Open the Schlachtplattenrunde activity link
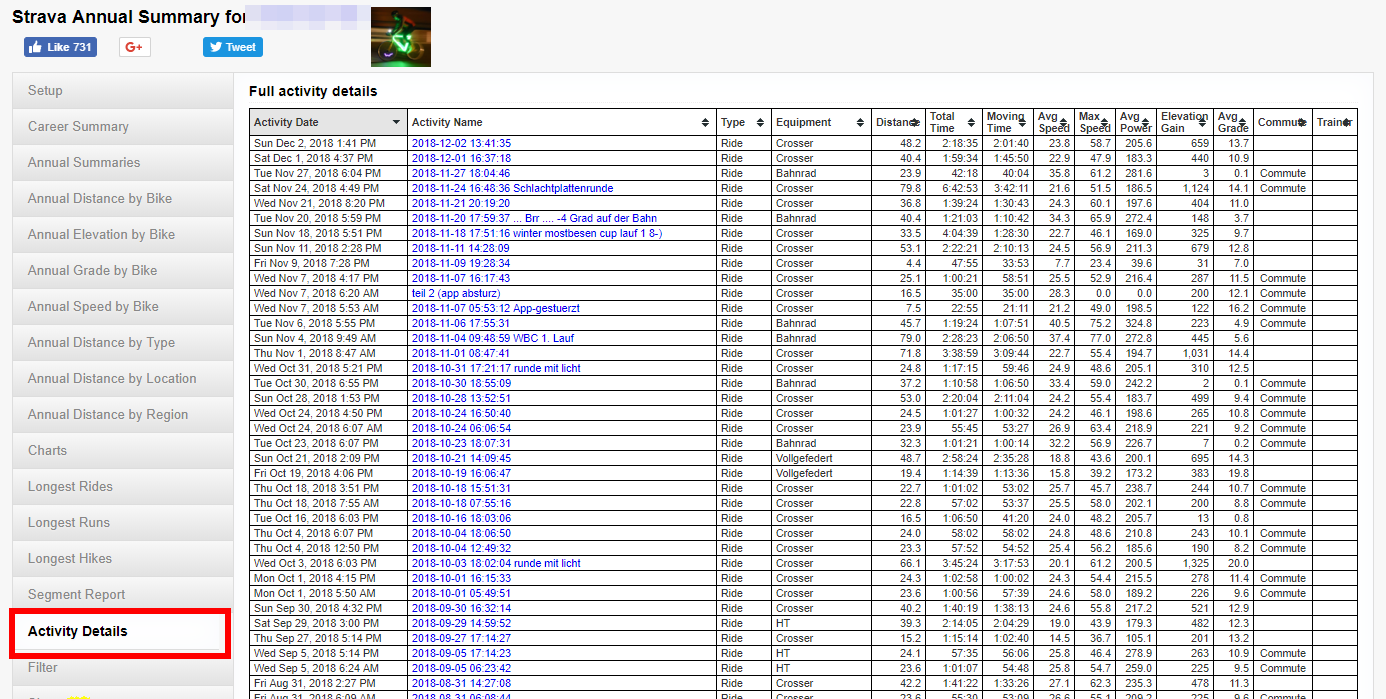Screen dimensions: 1386x699 pos(512,188)
